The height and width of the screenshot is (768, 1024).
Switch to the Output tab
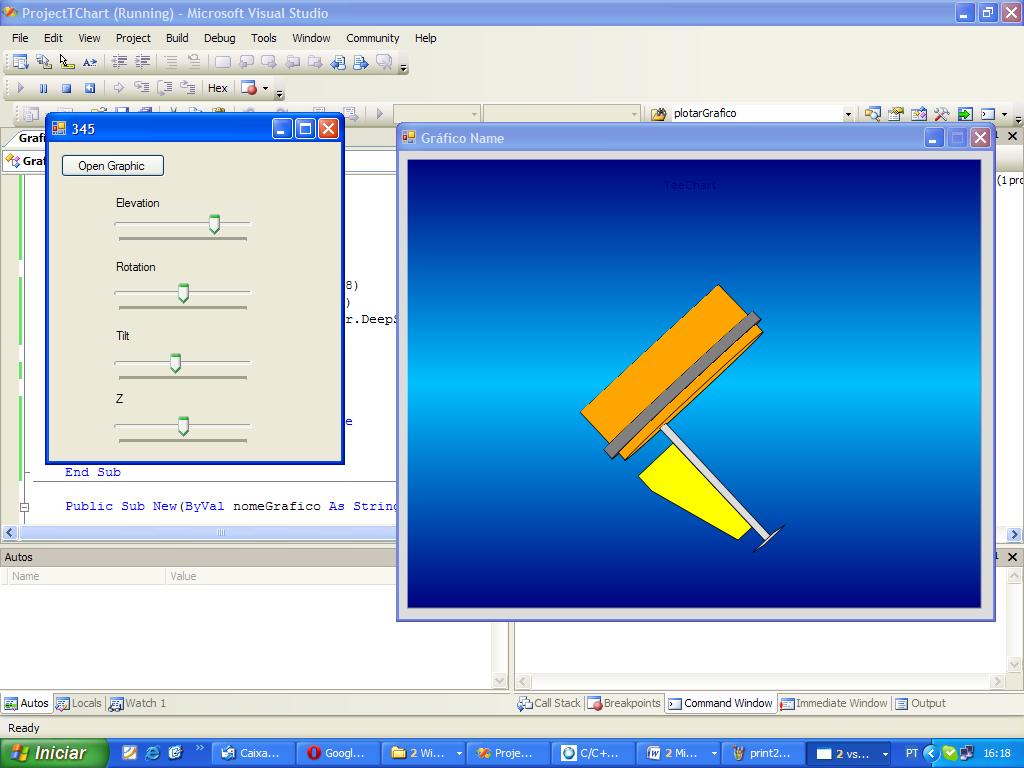[x=921, y=703]
